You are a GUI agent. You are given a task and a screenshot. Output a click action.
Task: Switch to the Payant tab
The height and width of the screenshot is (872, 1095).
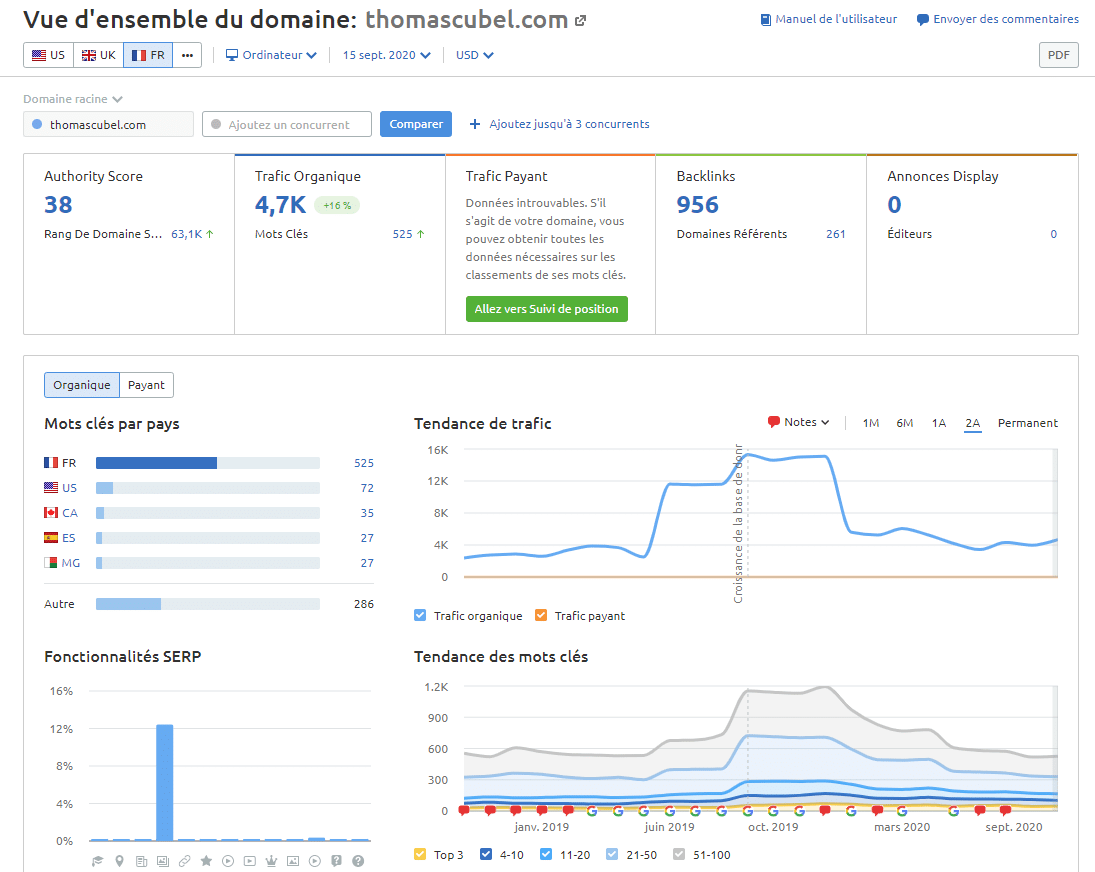146,385
